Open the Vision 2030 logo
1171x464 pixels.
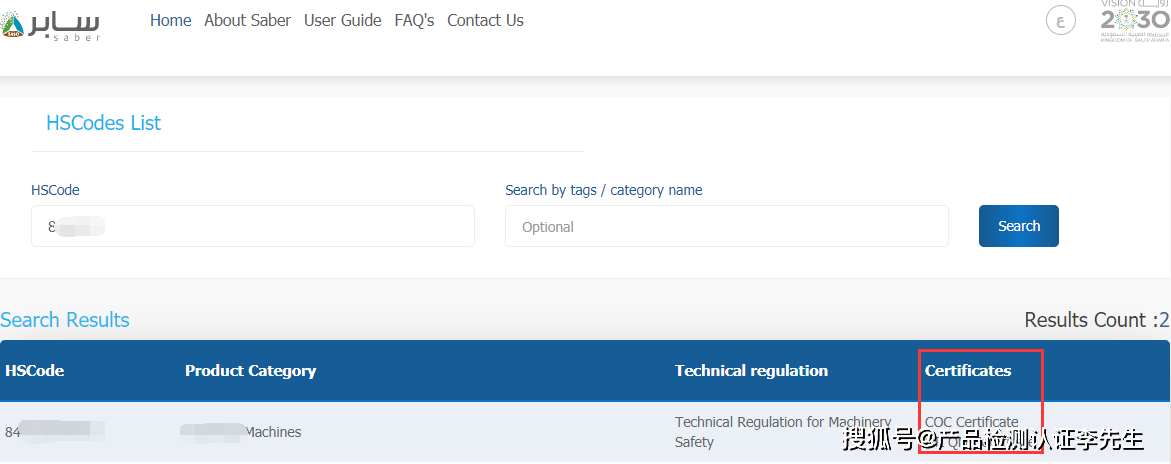coord(1134,21)
